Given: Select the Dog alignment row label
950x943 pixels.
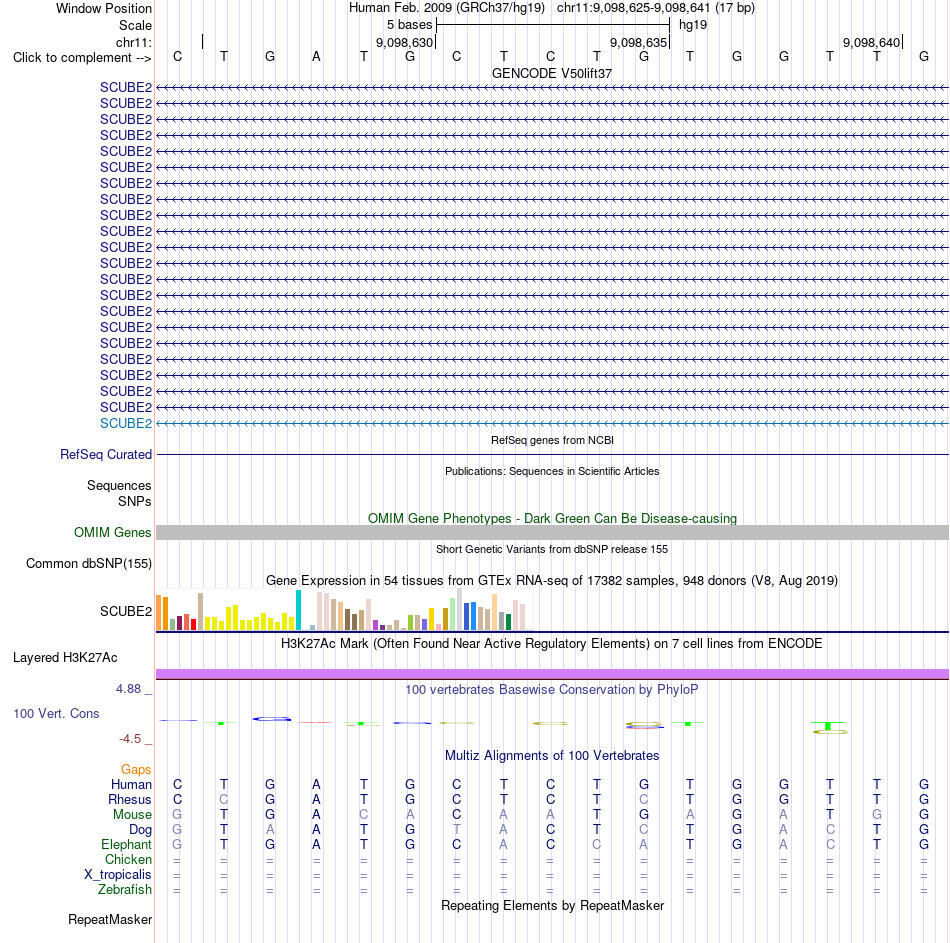Looking at the screenshot, I should (x=141, y=830).
